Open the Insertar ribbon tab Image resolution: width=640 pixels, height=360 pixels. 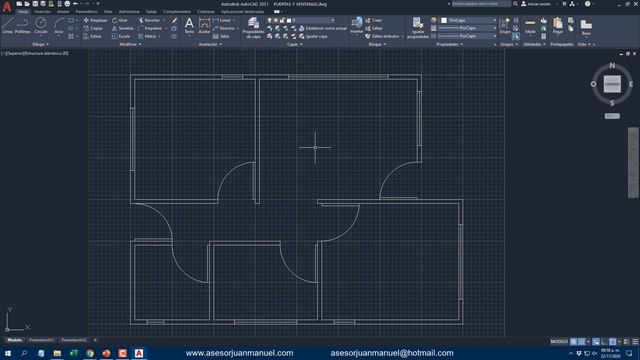pos(42,12)
